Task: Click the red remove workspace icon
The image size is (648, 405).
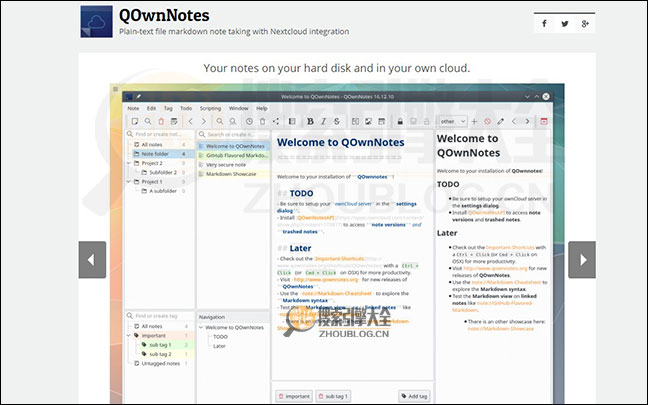Action: (488, 121)
